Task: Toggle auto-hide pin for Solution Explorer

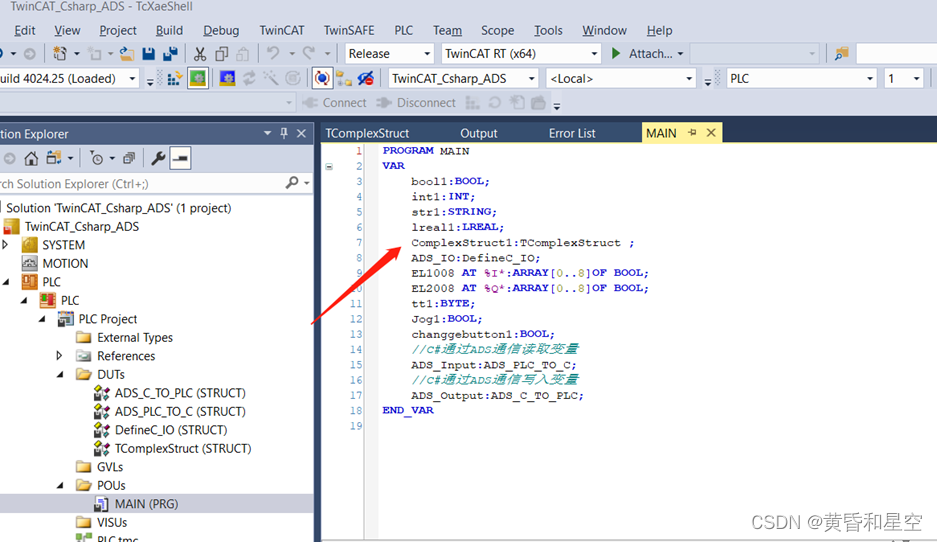Action: (x=284, y=133)
